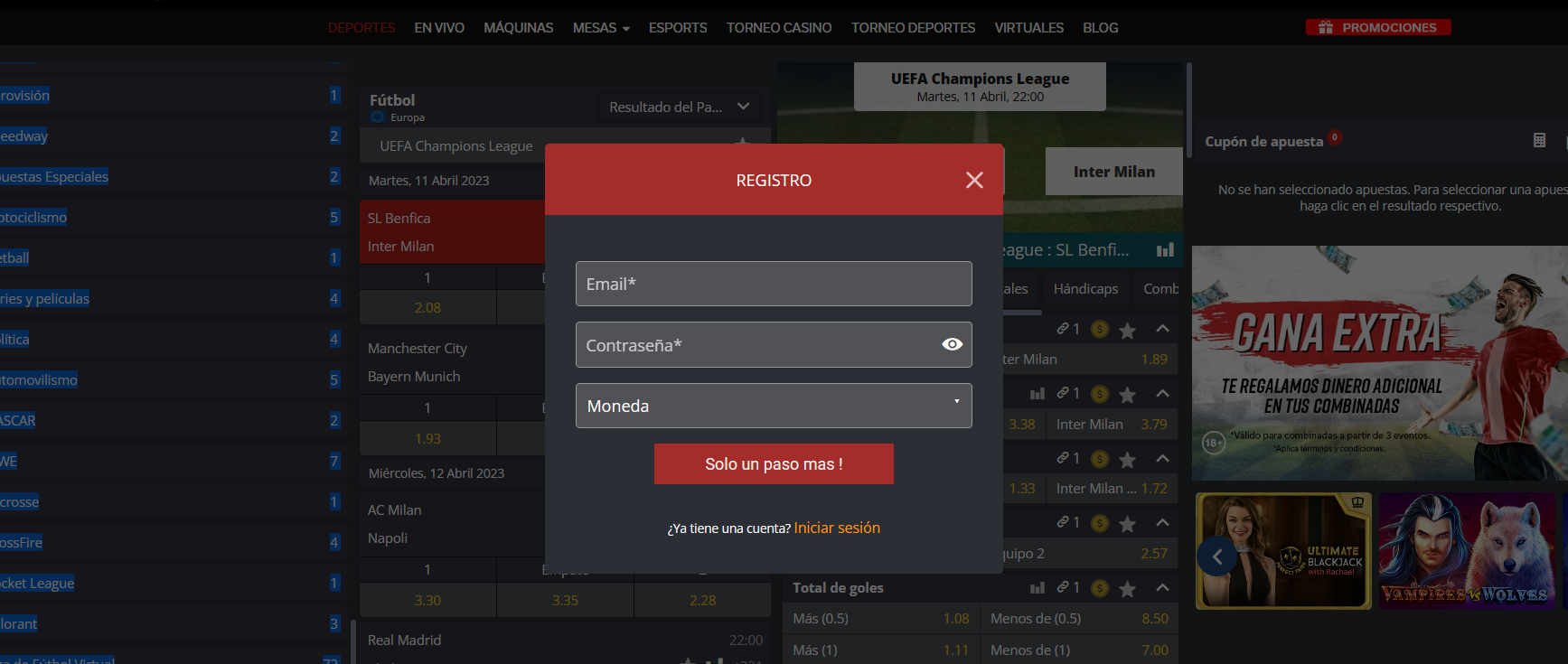Screen dimensions: 1568x664
Task: Open bar chart stats in Total de goles row
Action: [x=1038, y=588]
